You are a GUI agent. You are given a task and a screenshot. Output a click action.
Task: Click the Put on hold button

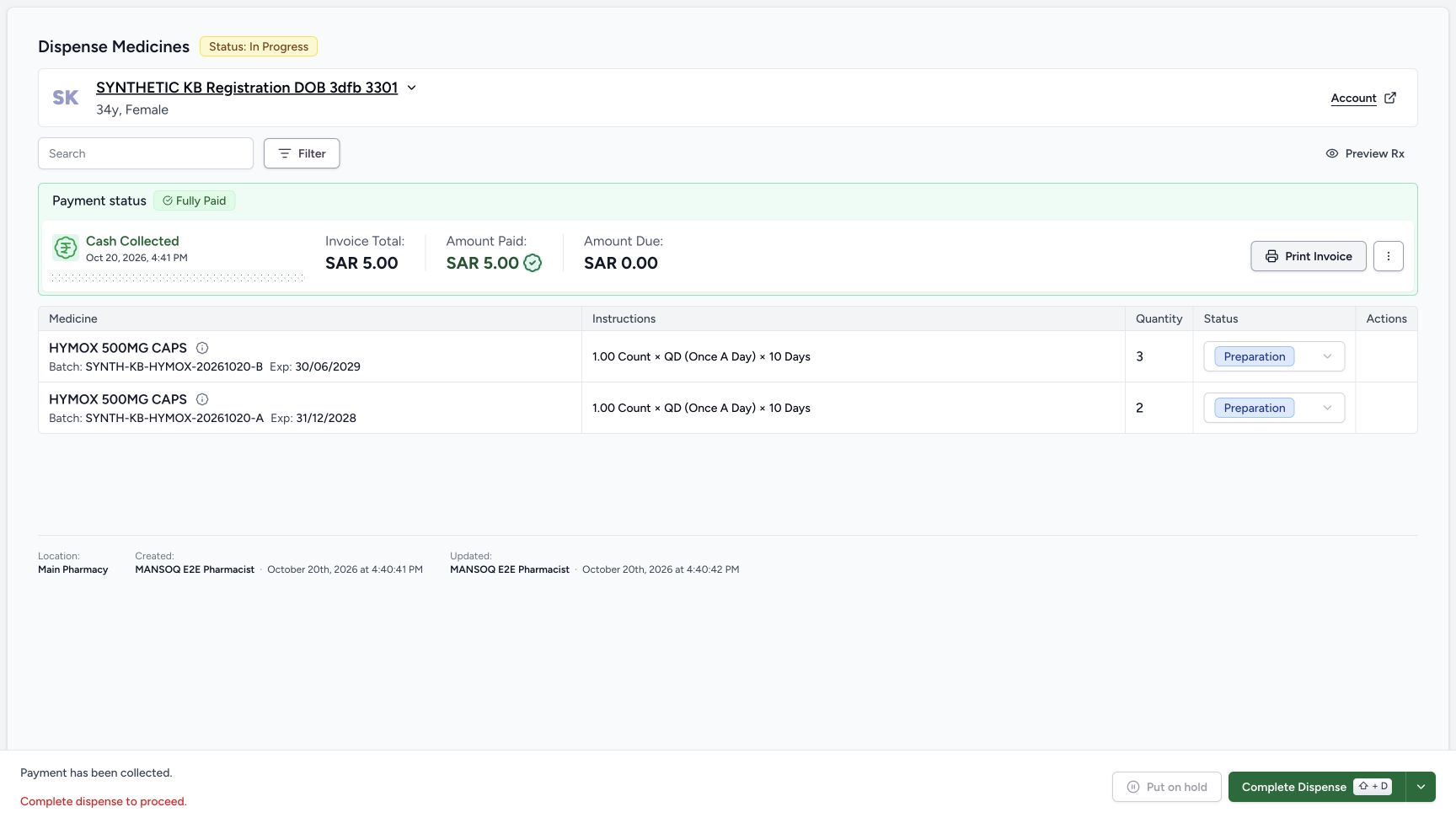coord(1167,787)
